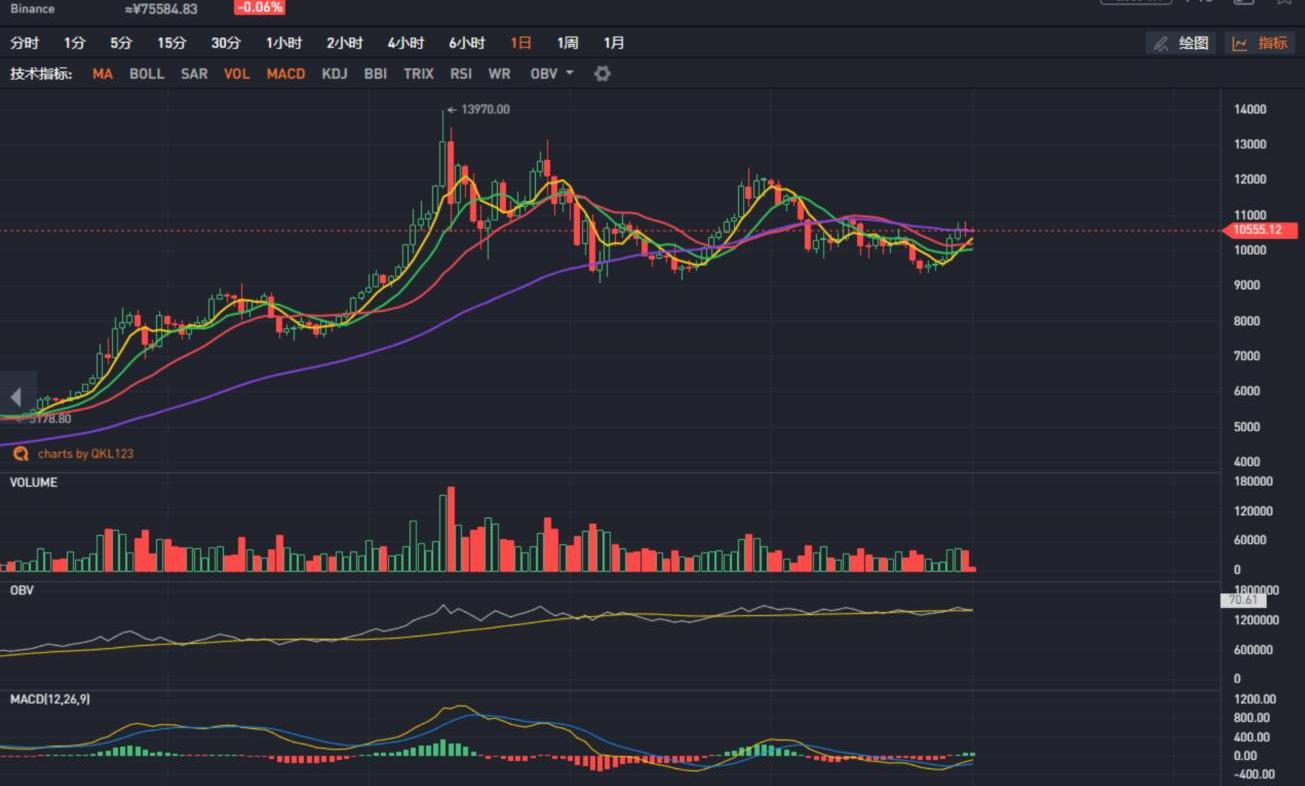Open the charts by QKL123 link
The height and width of the screenshot is (786, 1305).
click(85, 453)
